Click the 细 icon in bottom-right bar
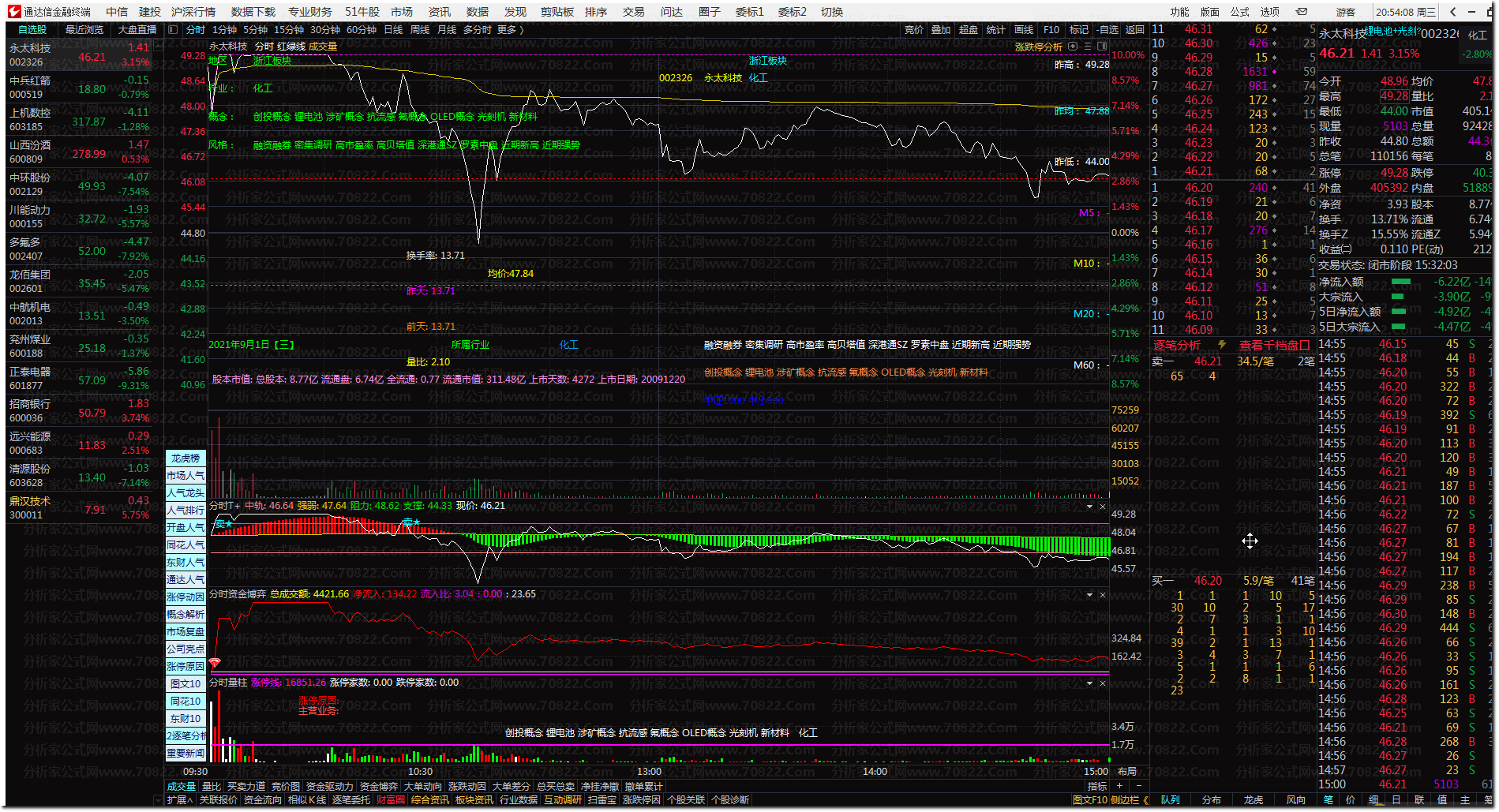This screenshot has width=1499, height=812. coord(1373,800)
